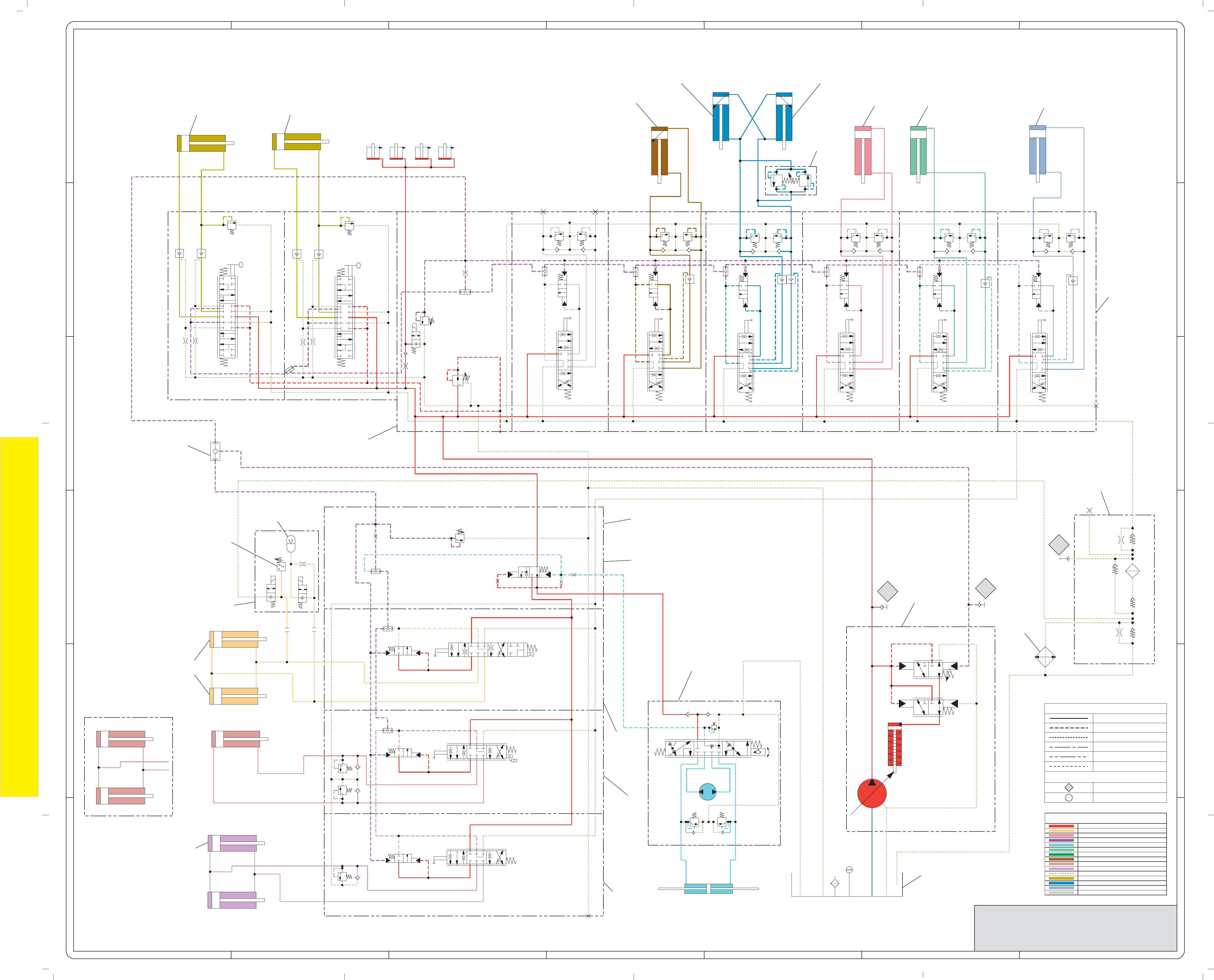Click the gray diamond in symbol legend
The image size is (1214, 980).
(x=1068, y=787)
